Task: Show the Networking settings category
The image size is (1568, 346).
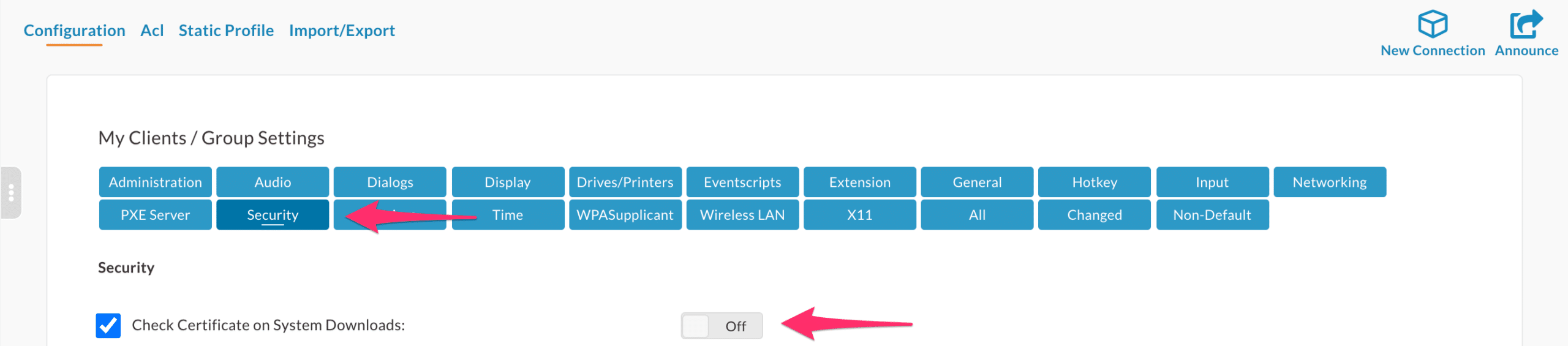Action: pyautogui.click(x=1329, y=182)
